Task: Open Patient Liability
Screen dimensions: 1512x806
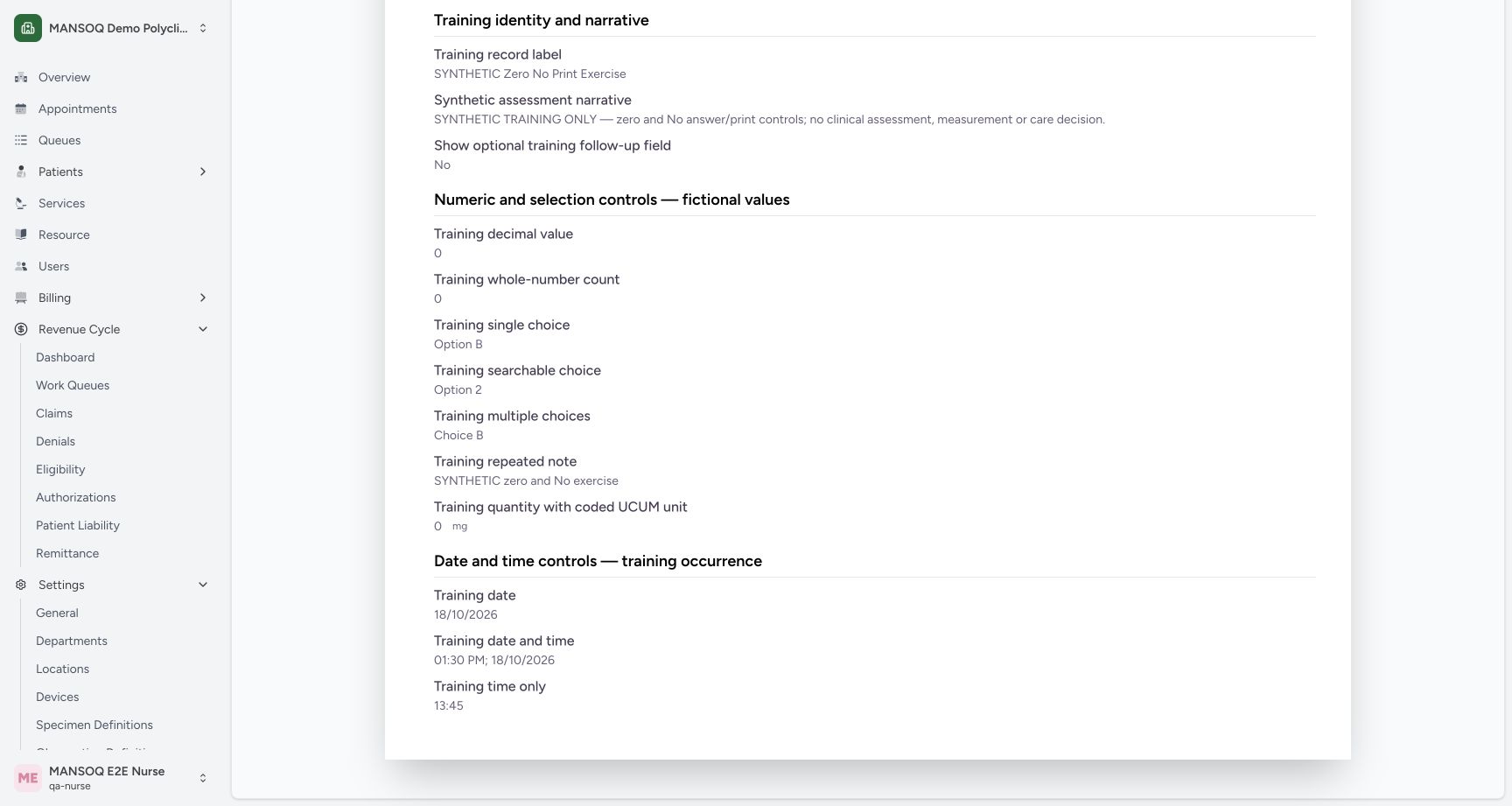Action: [78, 525]
